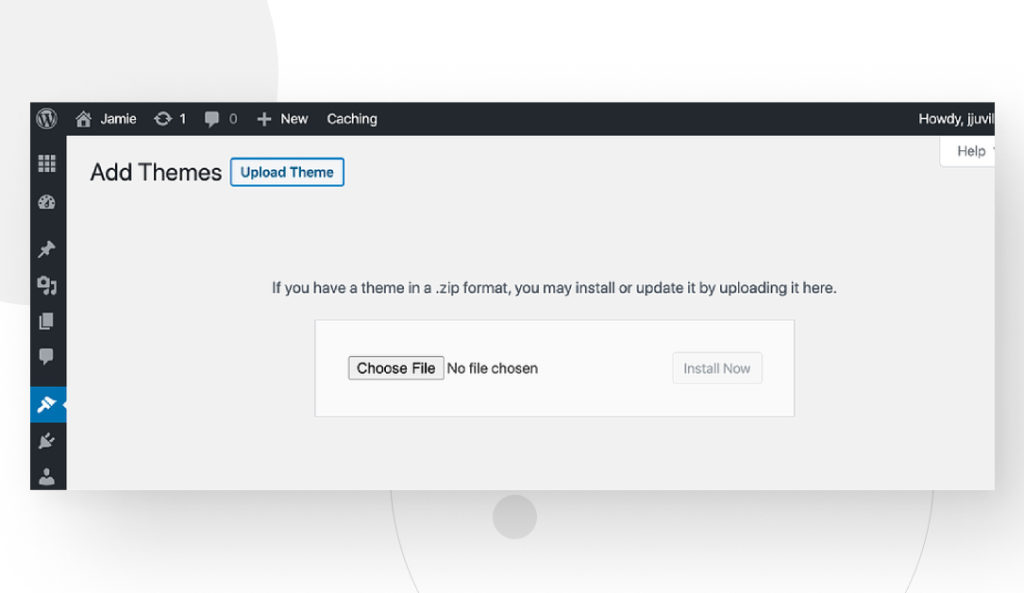The image size is (1024, 593).
Task: Click the 'Add Themes' page heading
Action: [x=156, y=172]
